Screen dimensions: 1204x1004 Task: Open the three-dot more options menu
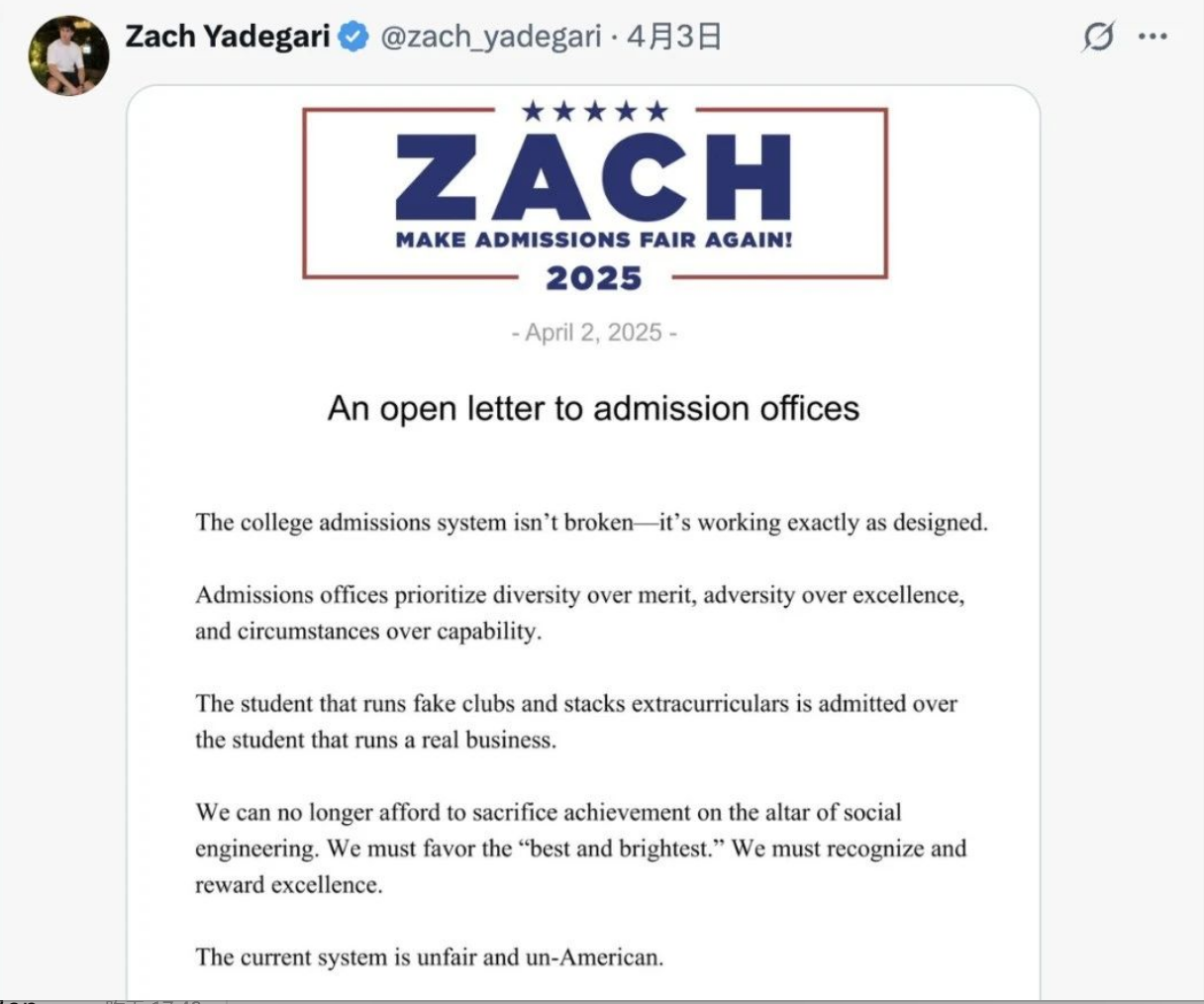point(1153,37)
